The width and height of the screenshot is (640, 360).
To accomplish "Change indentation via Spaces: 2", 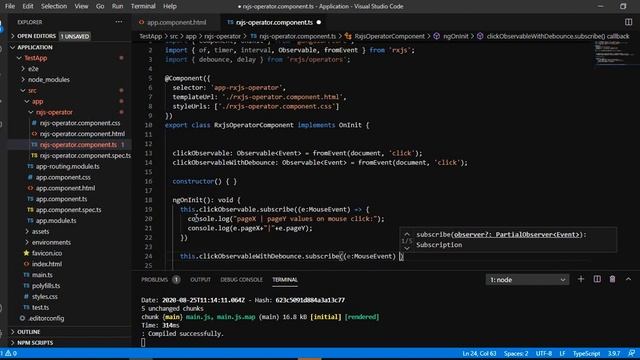I will pos(516,353).
